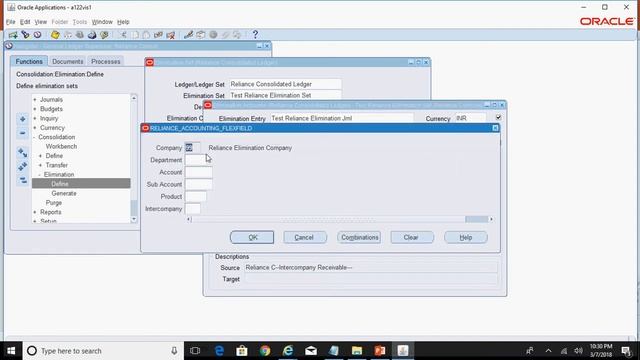Image resolution: width=640 pixels, height=360 pixels.
Task: Click the Cut scissors toolbar icon
Action: (123, 35)
